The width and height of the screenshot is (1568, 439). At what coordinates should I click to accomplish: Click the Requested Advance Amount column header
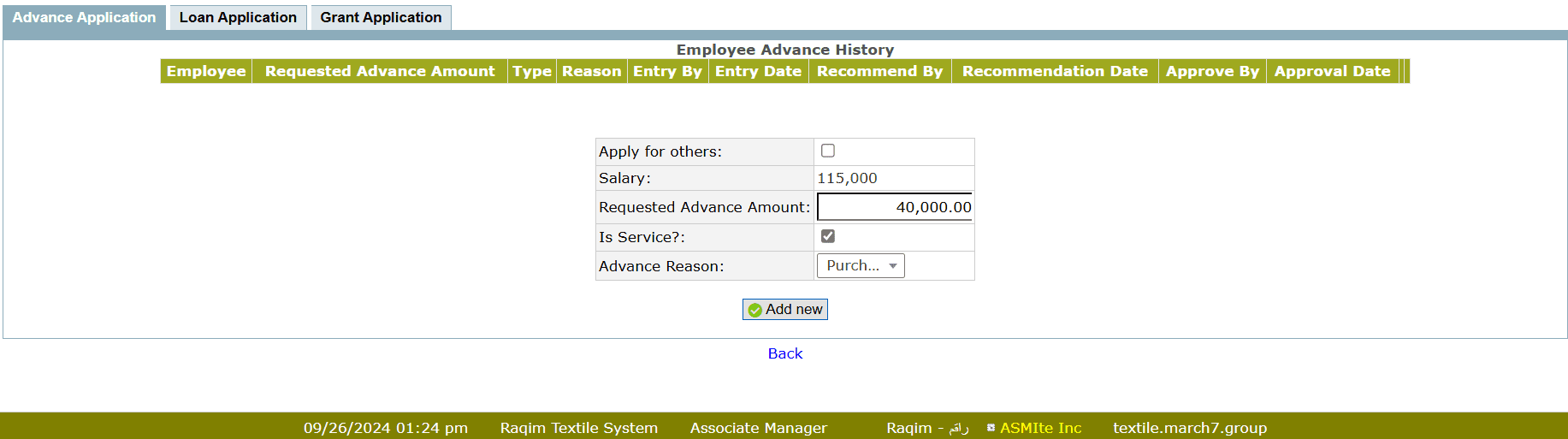380,71
